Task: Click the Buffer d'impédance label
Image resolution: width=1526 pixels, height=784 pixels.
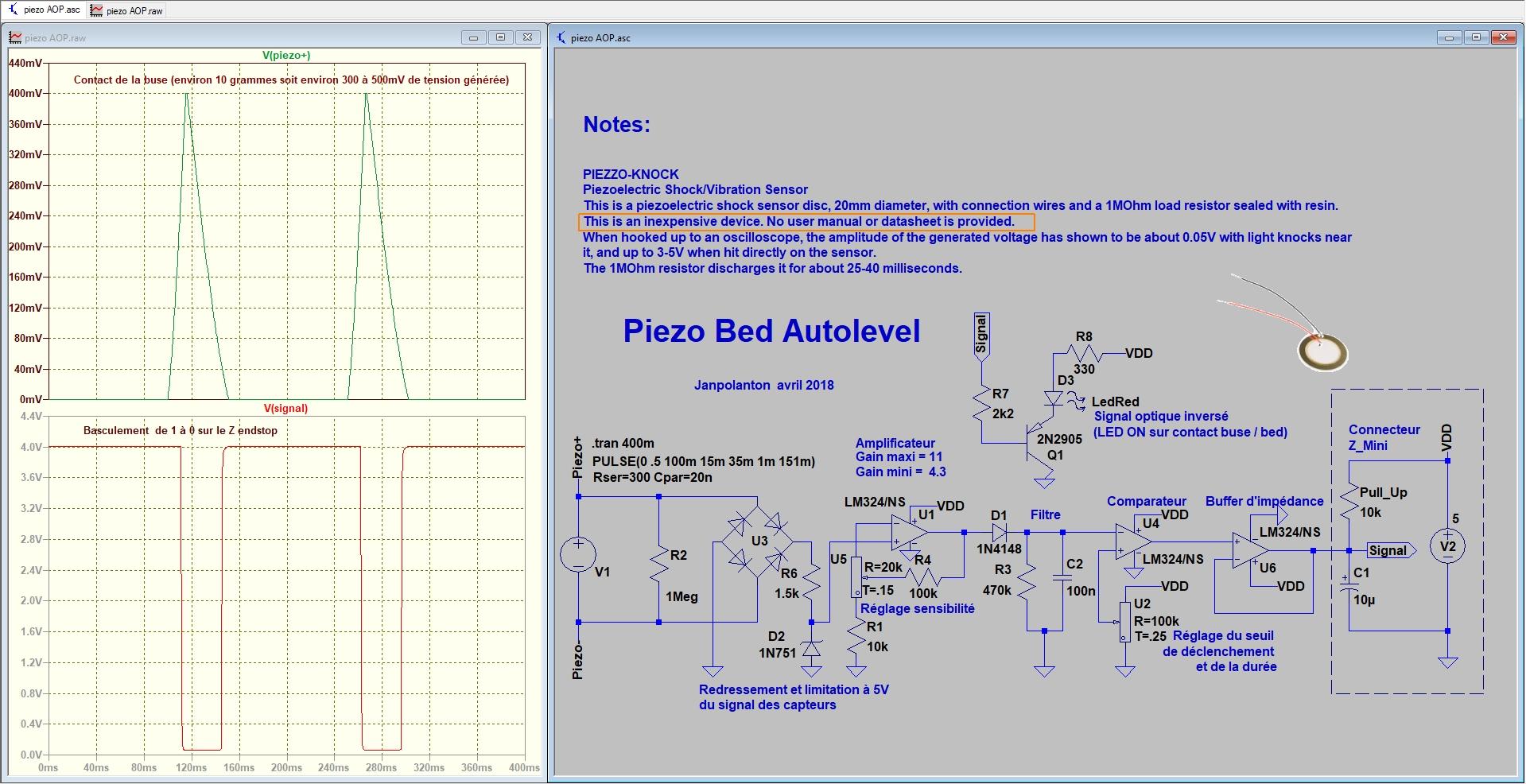Action: point(1264,501)
